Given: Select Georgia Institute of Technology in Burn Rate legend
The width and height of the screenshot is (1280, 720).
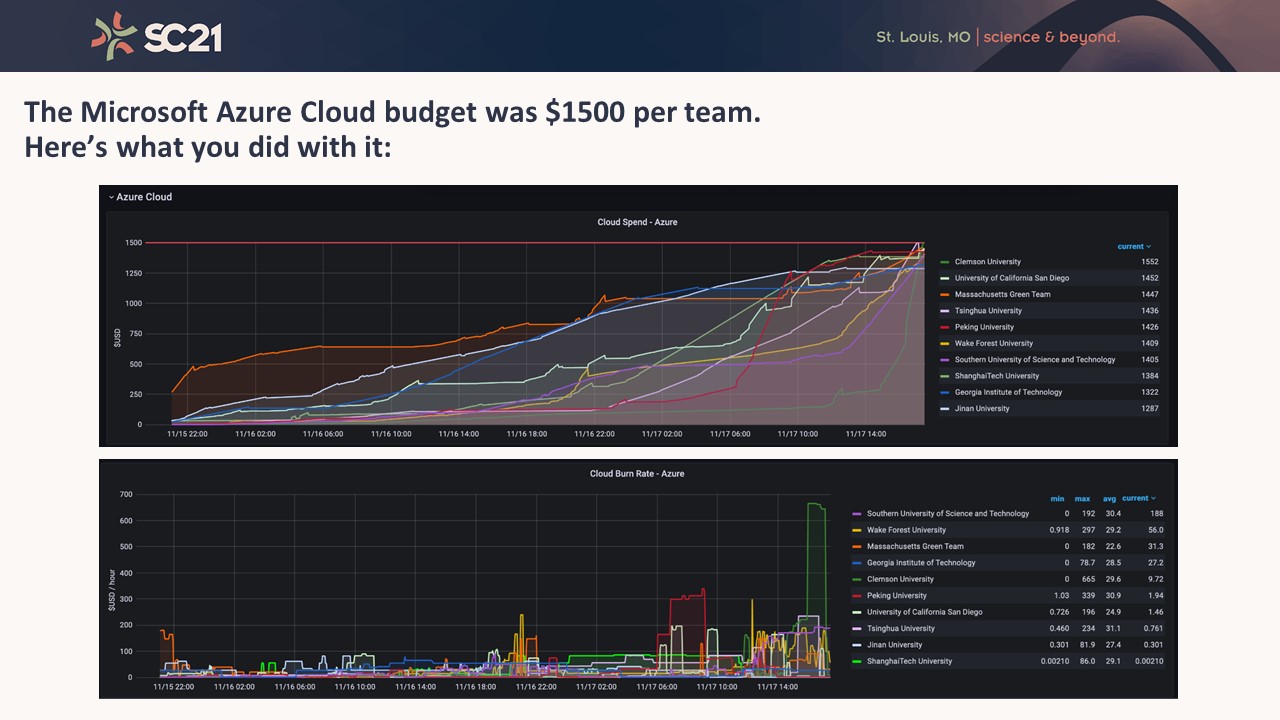Looking at the screenshot, I should click(x=921, y=562).
